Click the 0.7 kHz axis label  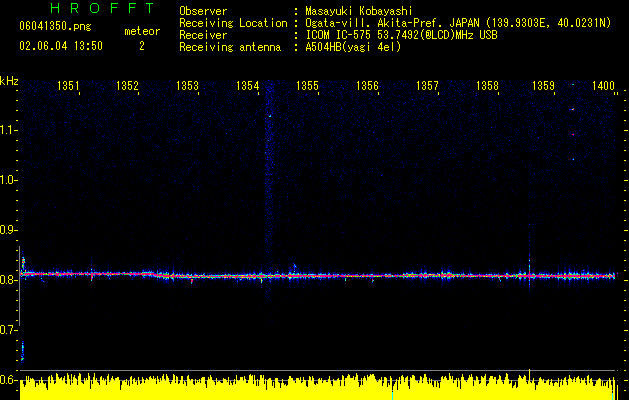7,330
